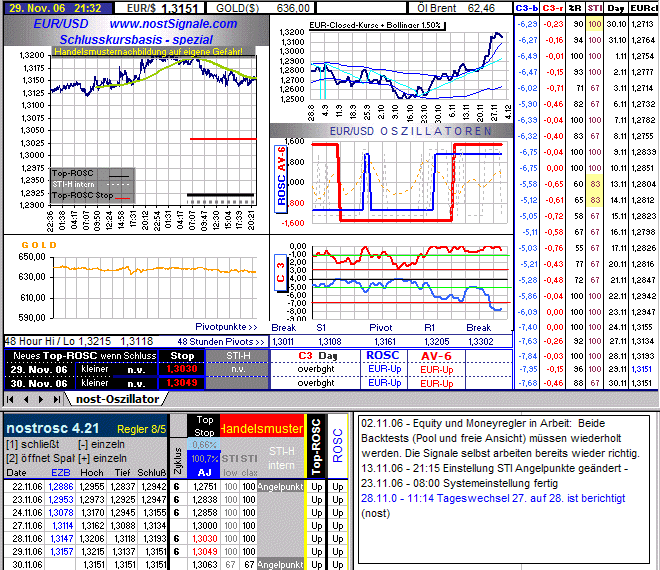Click the 'STI-H intern' legend entry in the EUR/USD chart
The image size is (660, 570).
91,184
